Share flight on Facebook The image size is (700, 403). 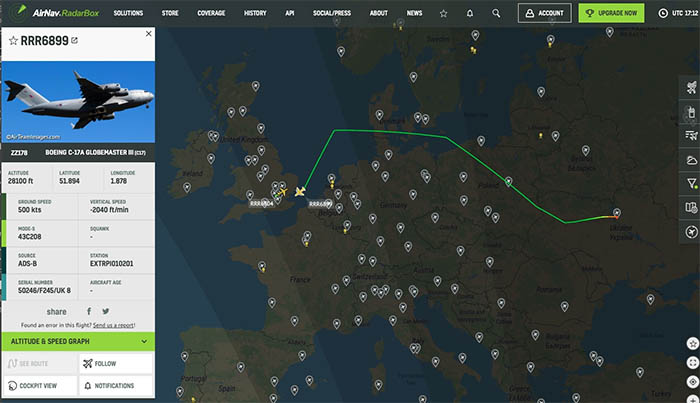89,311
